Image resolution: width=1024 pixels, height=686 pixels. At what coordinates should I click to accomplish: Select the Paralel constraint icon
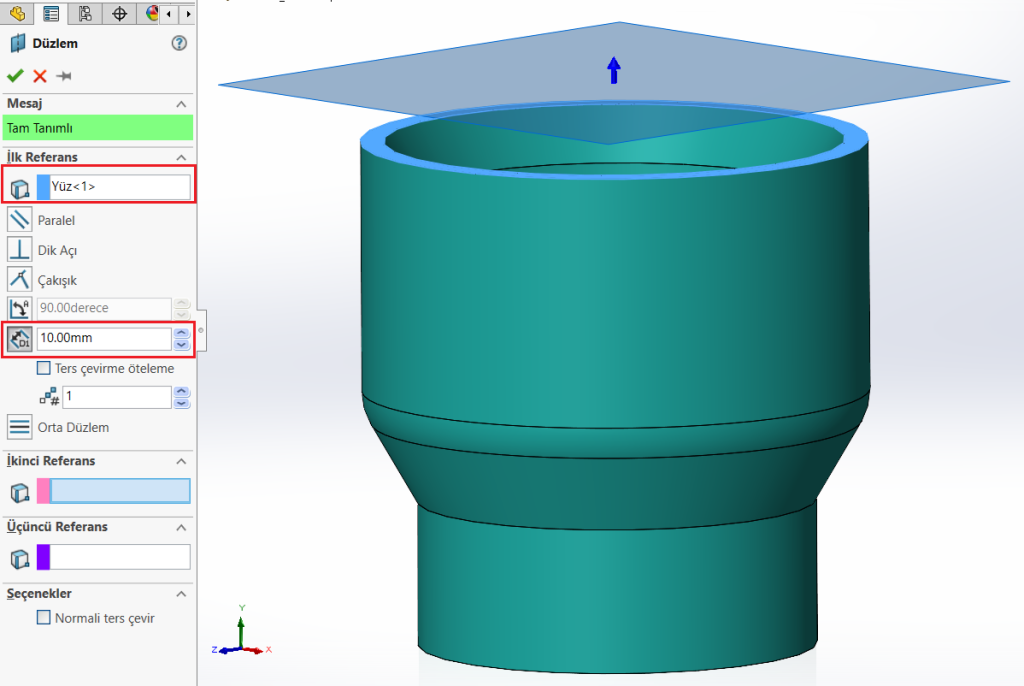coord(19,220)
